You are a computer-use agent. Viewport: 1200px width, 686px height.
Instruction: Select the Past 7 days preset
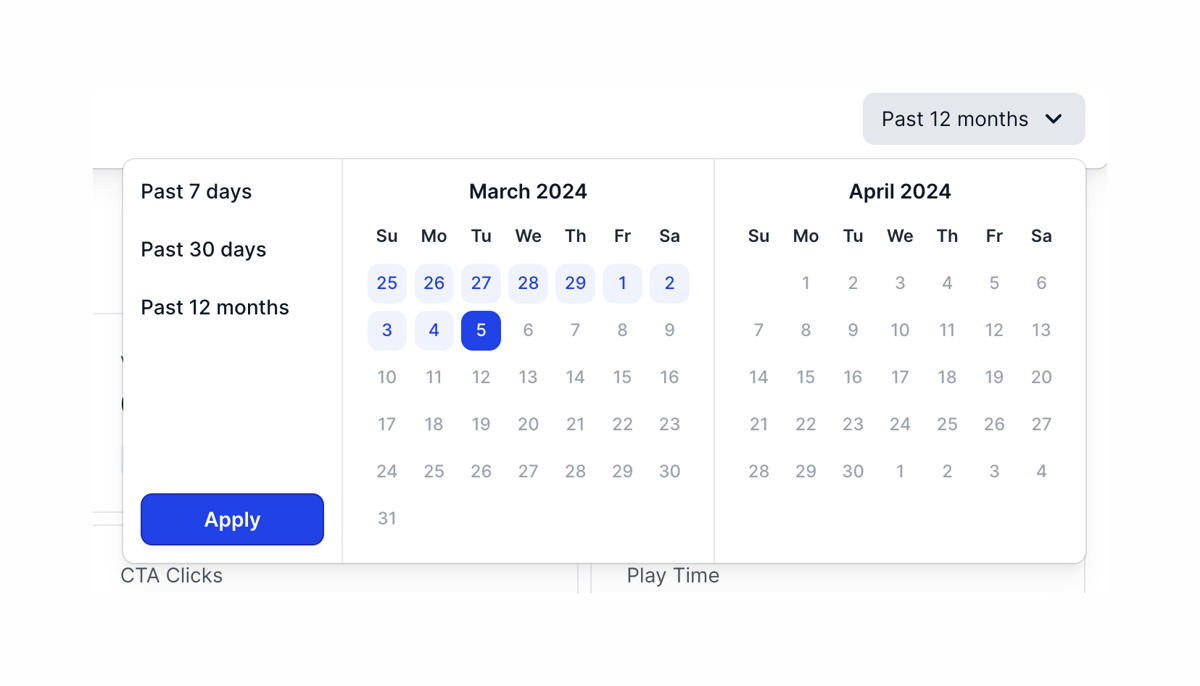[x=196, y=191]
